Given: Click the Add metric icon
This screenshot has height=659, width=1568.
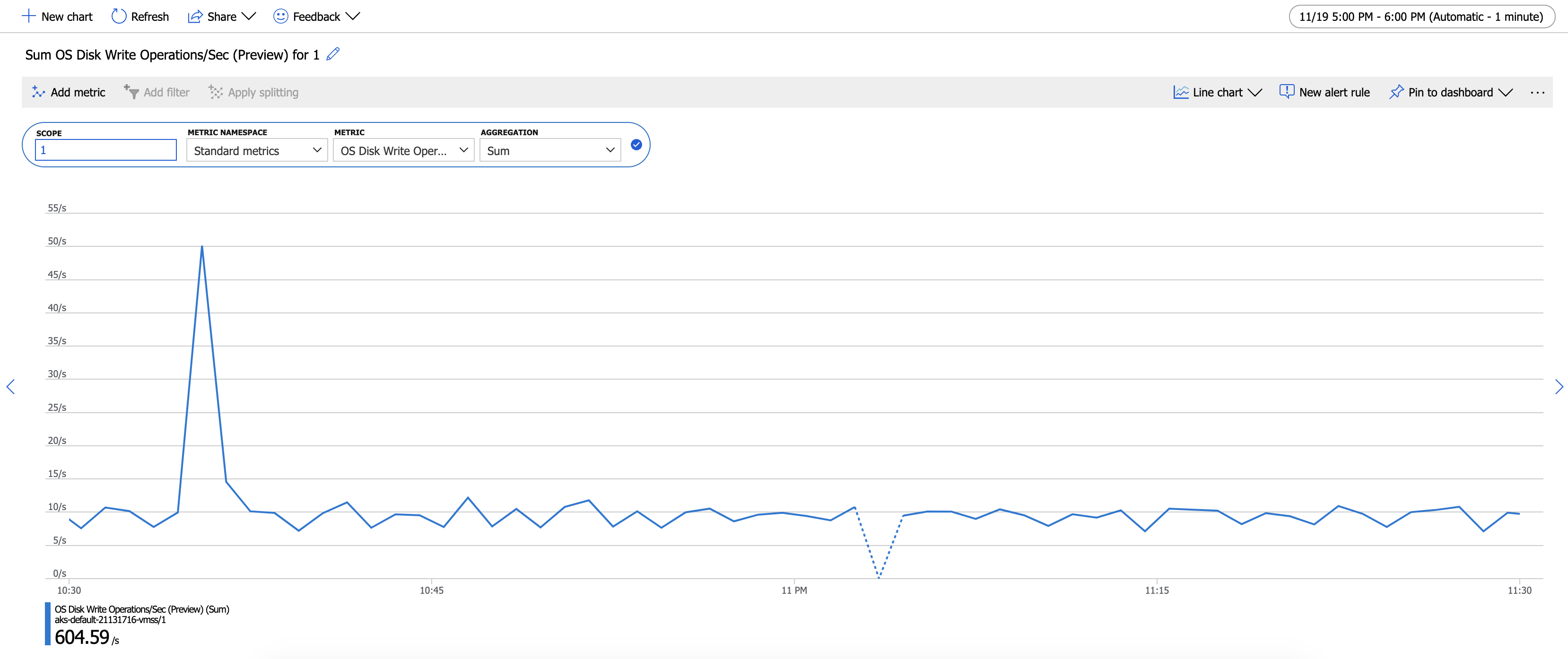Looking at the screenshot, I should (38, 92).
